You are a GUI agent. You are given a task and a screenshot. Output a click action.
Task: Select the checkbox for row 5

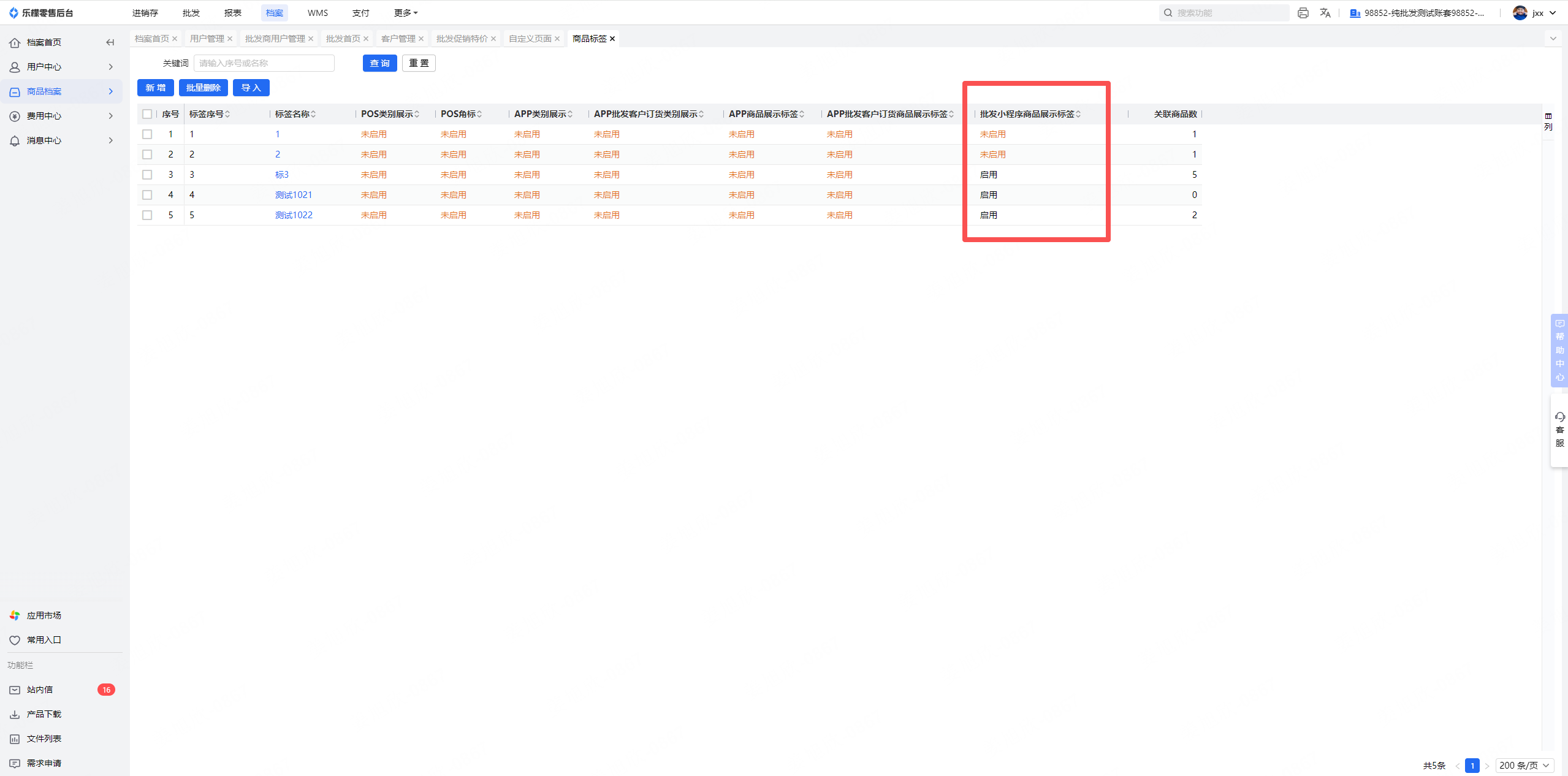click(147, 215)
